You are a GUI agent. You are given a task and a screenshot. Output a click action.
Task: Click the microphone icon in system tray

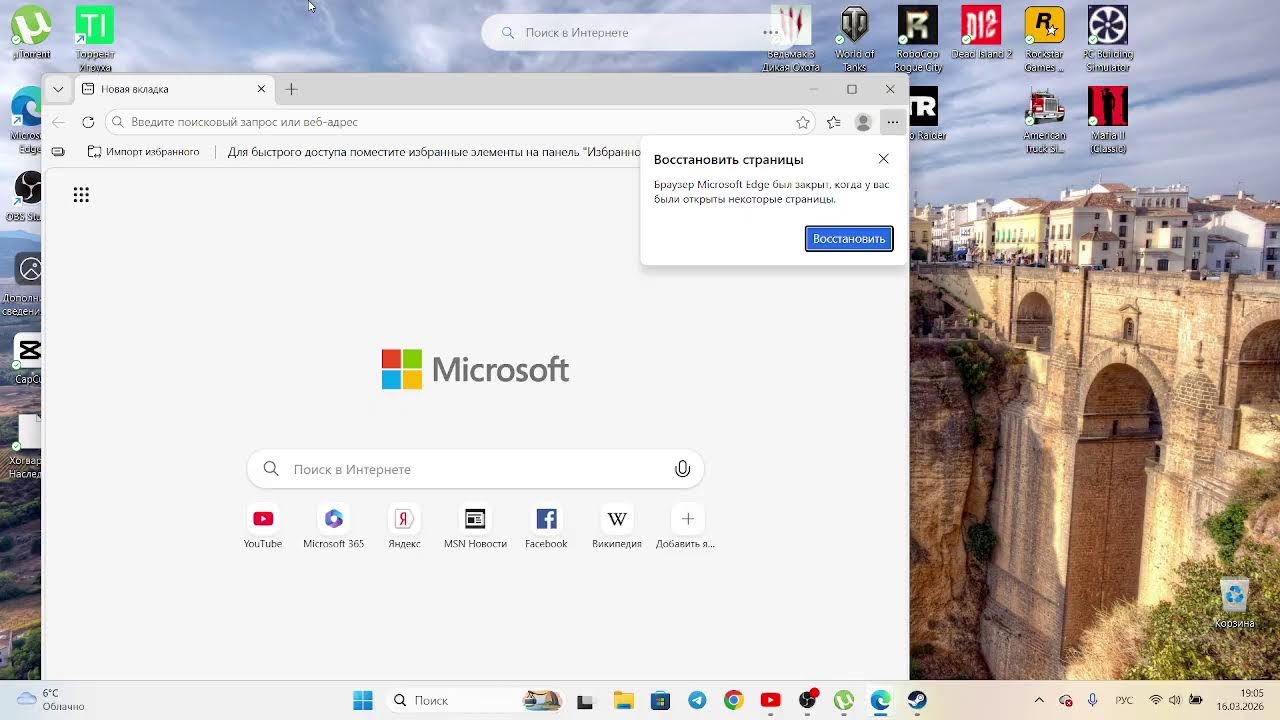(x=1093, y=701)
